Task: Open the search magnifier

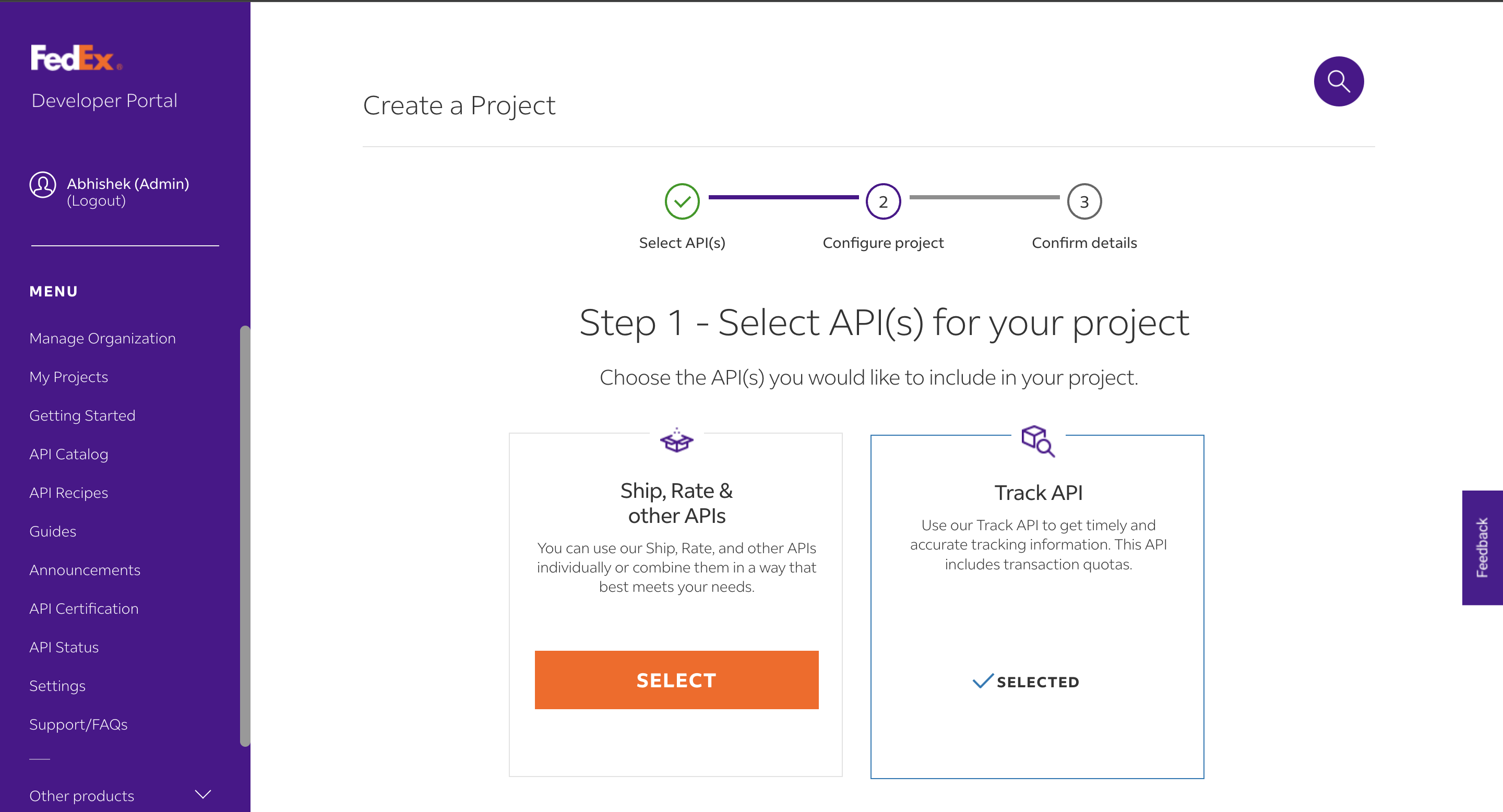Action: [x=1339, y=81]
